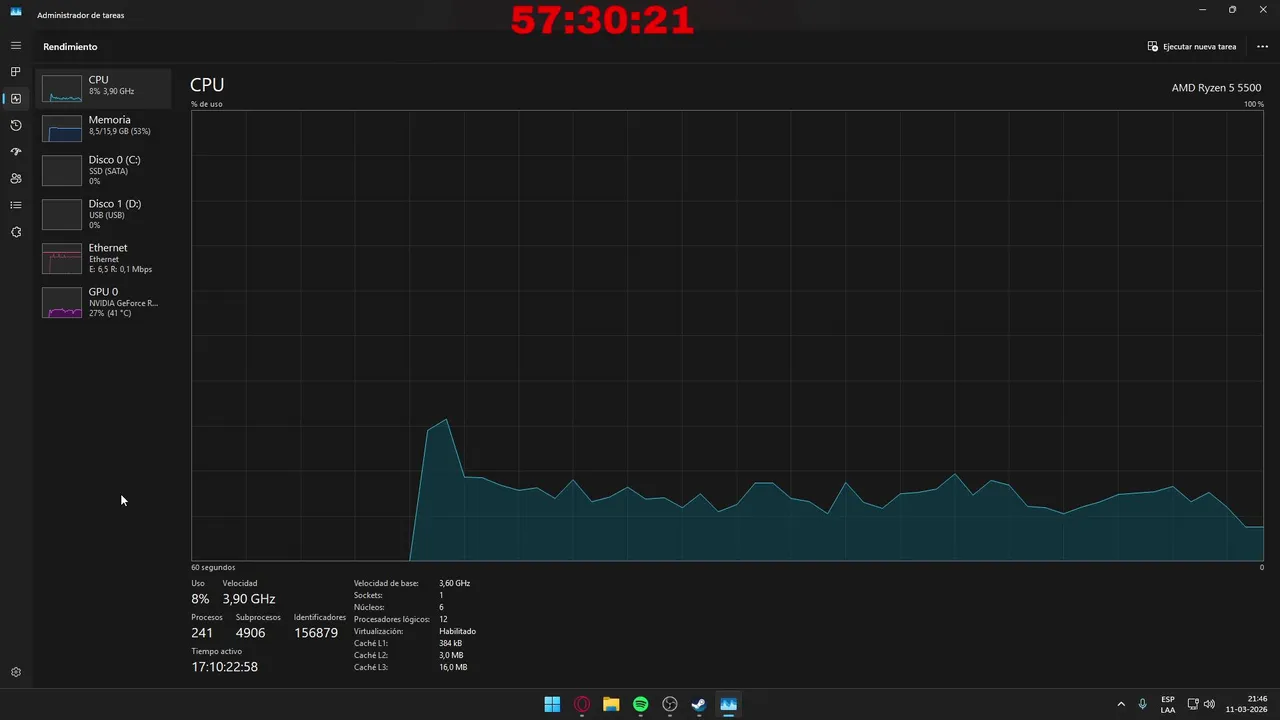Click the CPU usage graph area
Viewport: 1280px width, 720px height.
pos(728,335)
